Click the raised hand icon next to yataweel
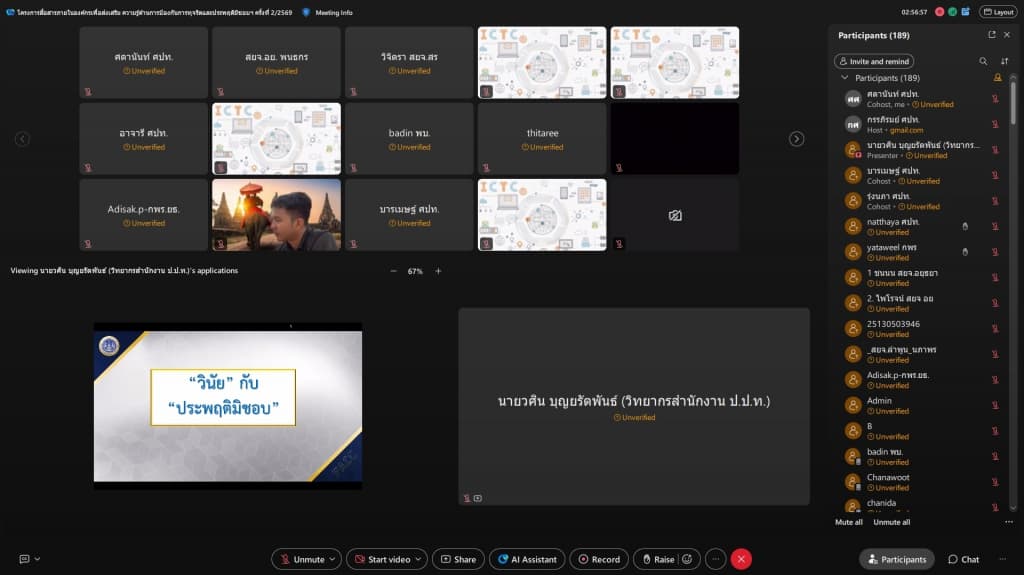Screen dimensions: 1024x575 tap(965, 252)
